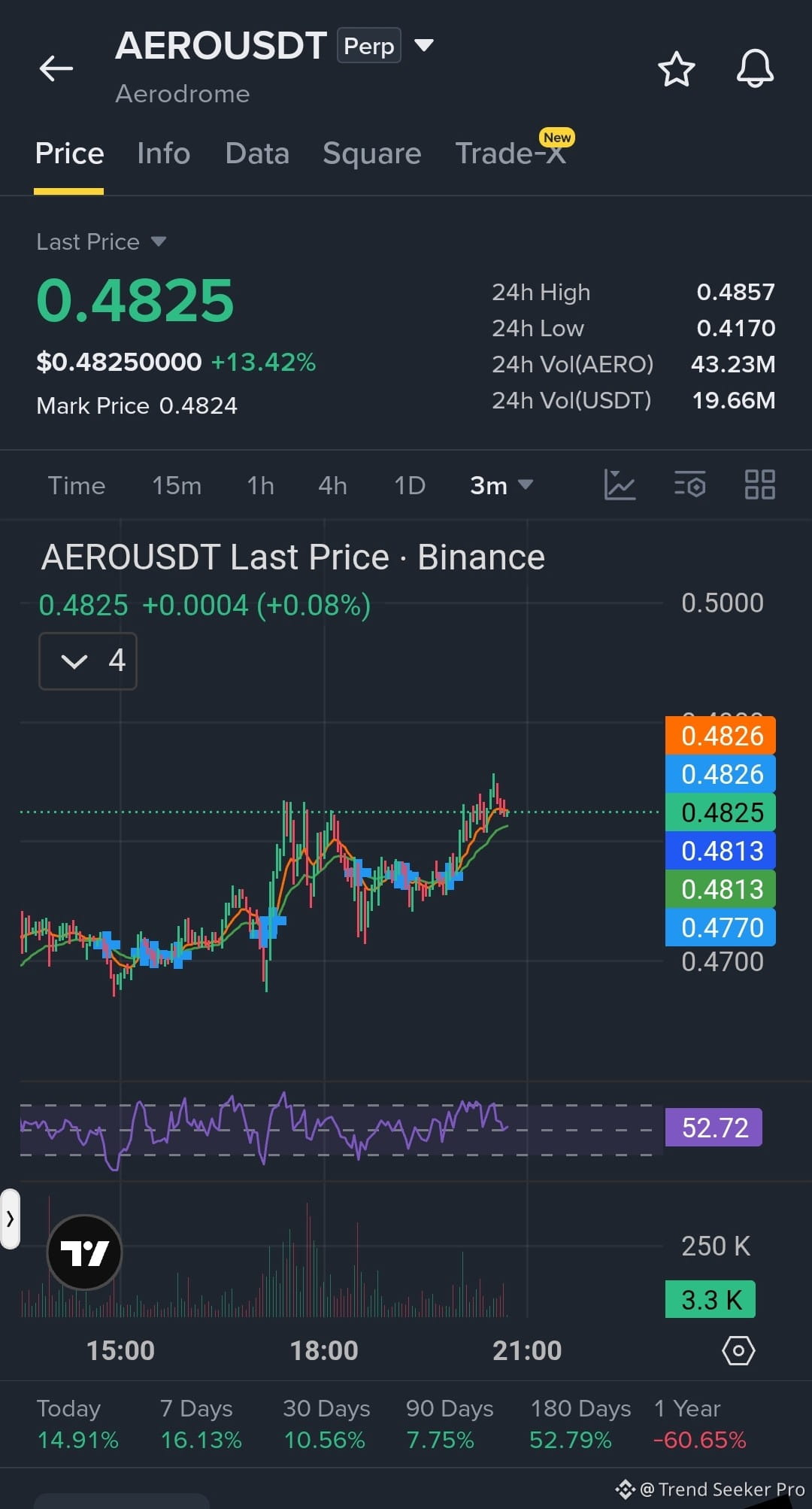812x1509 pixels.
Task: Select the 1h chart interval
Action: [x=261, y=485]
